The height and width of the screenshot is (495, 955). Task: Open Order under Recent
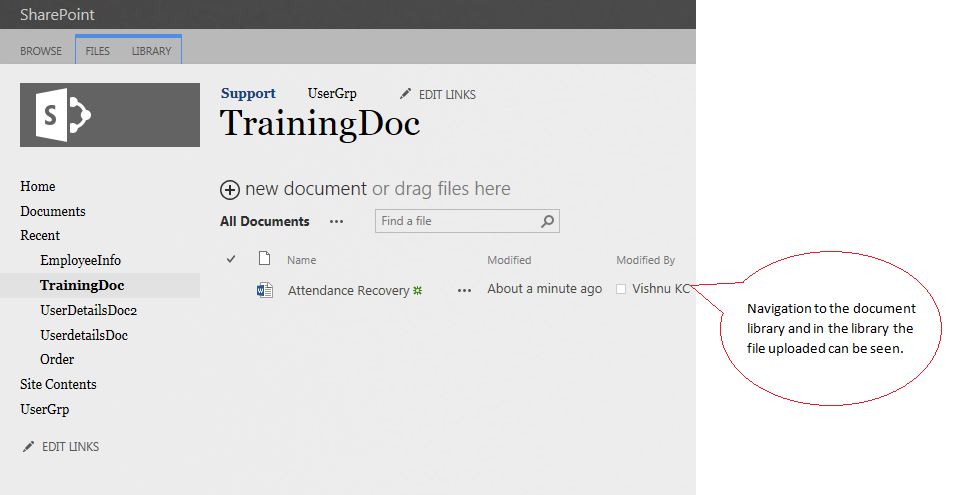coord(57,360)
